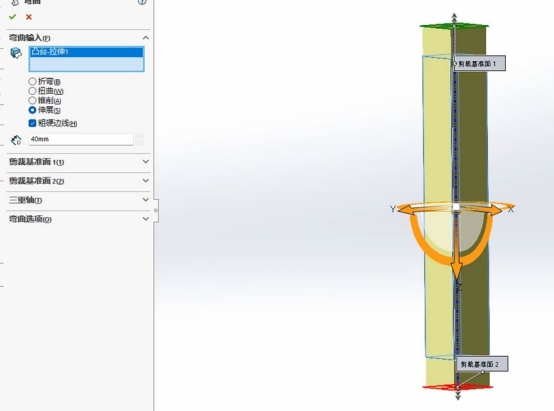
Task: Expand the 三重轴 triad section
Action: click(x=78, y=200)
